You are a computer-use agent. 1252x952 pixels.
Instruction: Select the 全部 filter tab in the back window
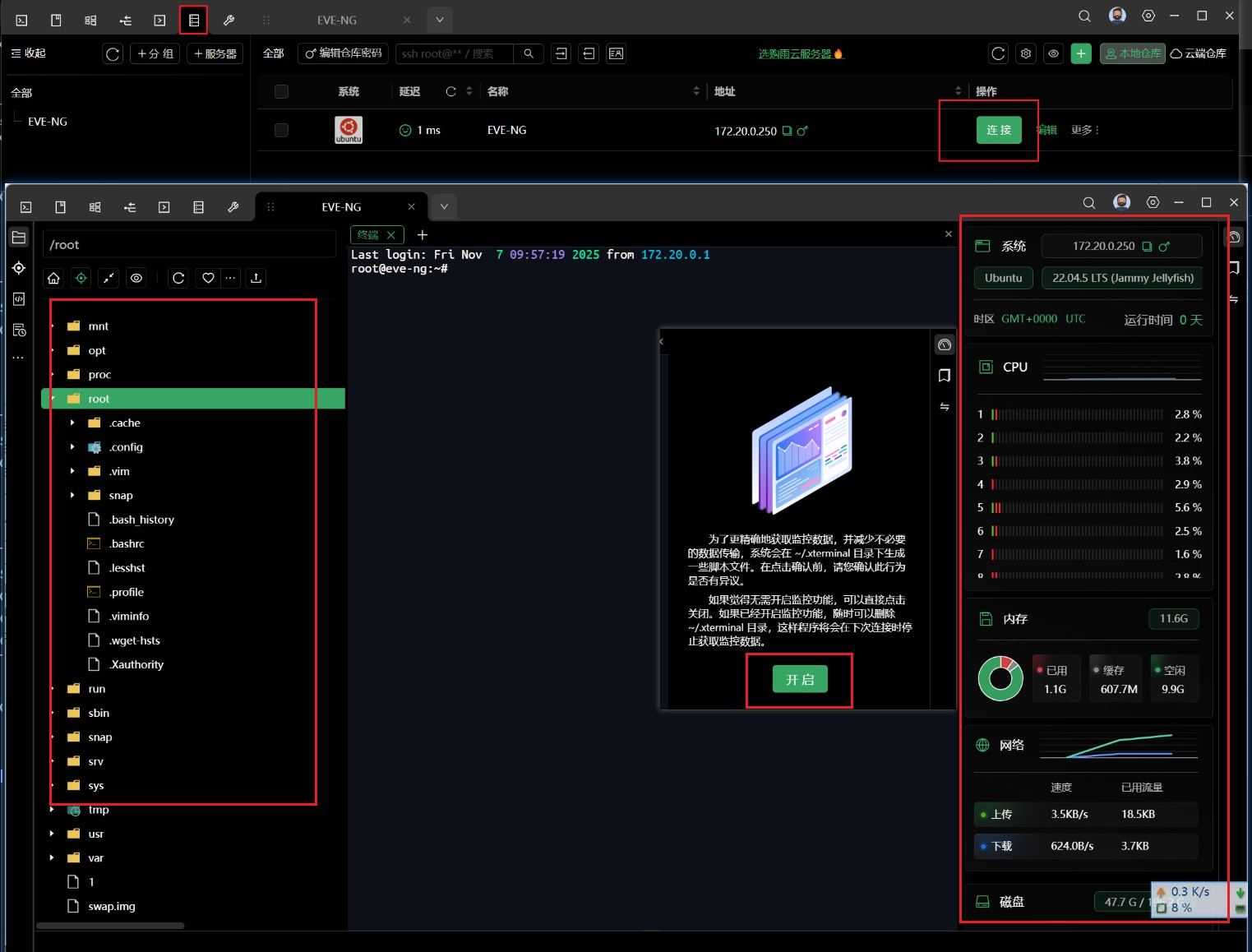click(x=273, y=53)
